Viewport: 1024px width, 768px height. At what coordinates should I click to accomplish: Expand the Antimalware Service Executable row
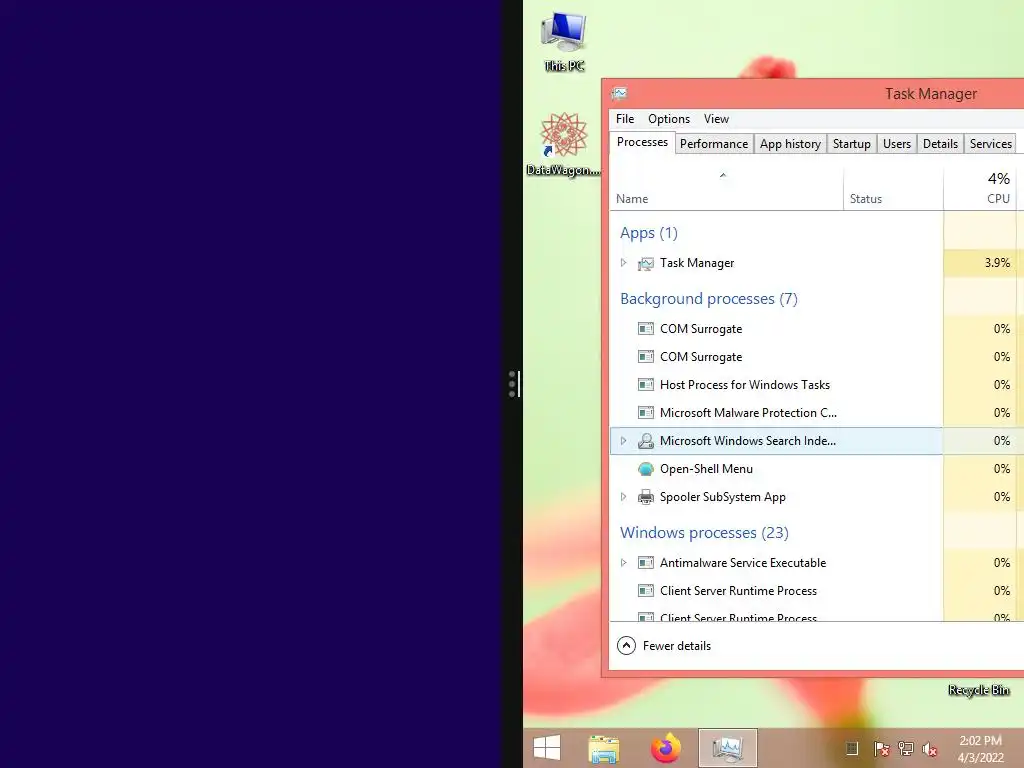click(624, 562)
